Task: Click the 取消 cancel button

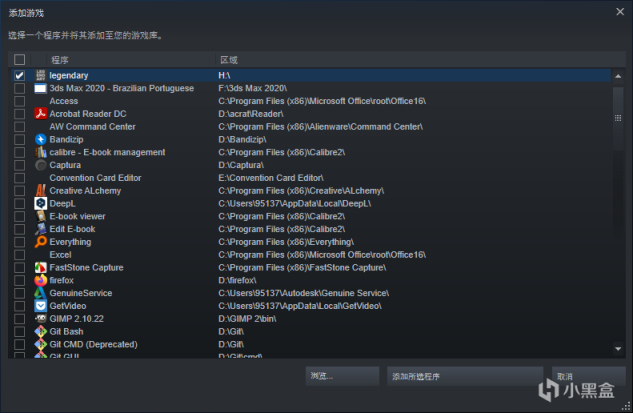Action: (x=589, y=376)
